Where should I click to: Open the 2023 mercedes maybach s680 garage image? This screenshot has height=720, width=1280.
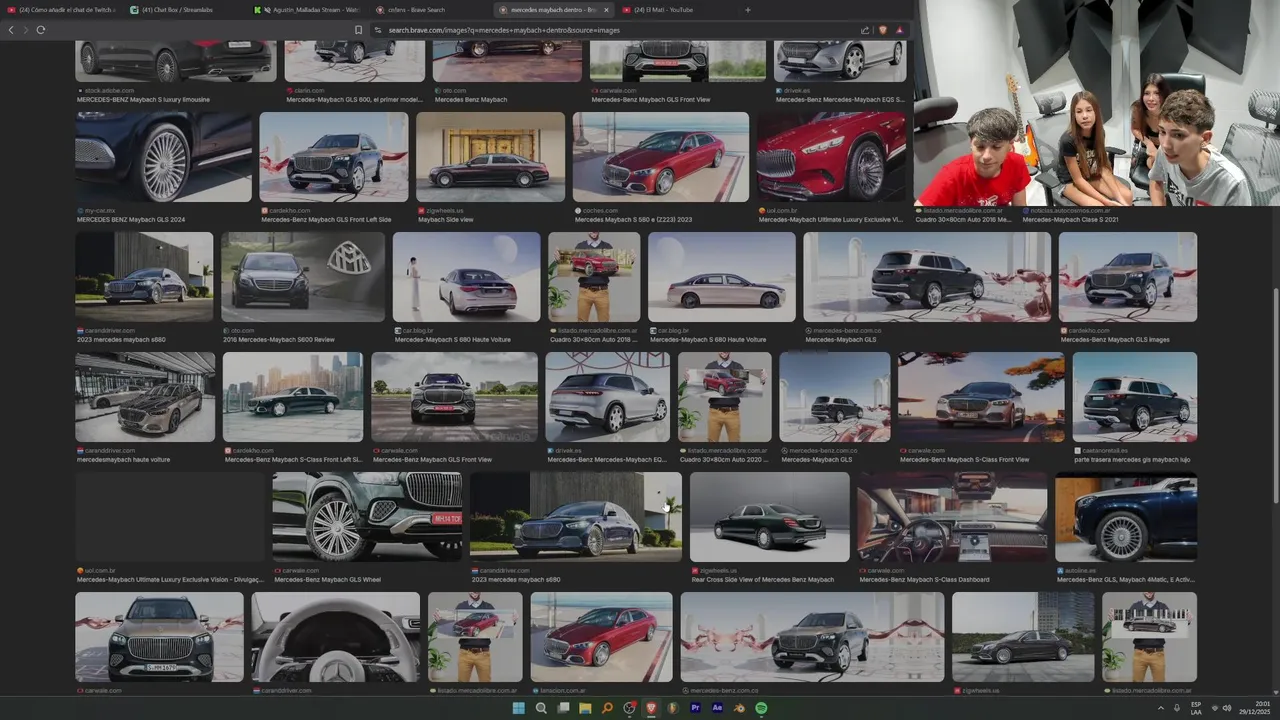pyautogui.click(x=144, y=277)
